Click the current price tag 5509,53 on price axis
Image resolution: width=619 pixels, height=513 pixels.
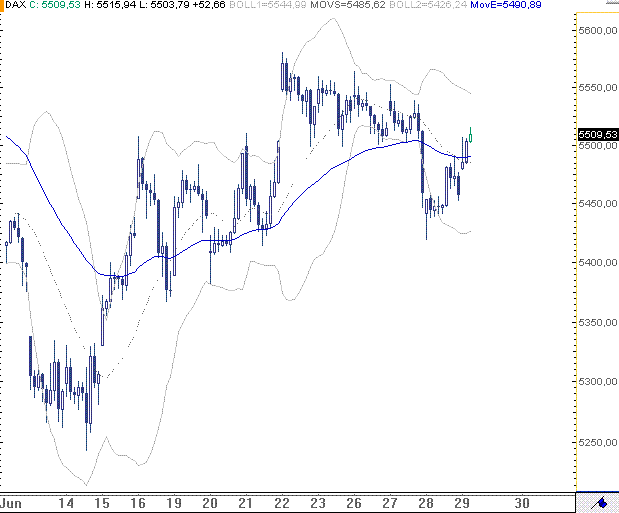598,133
